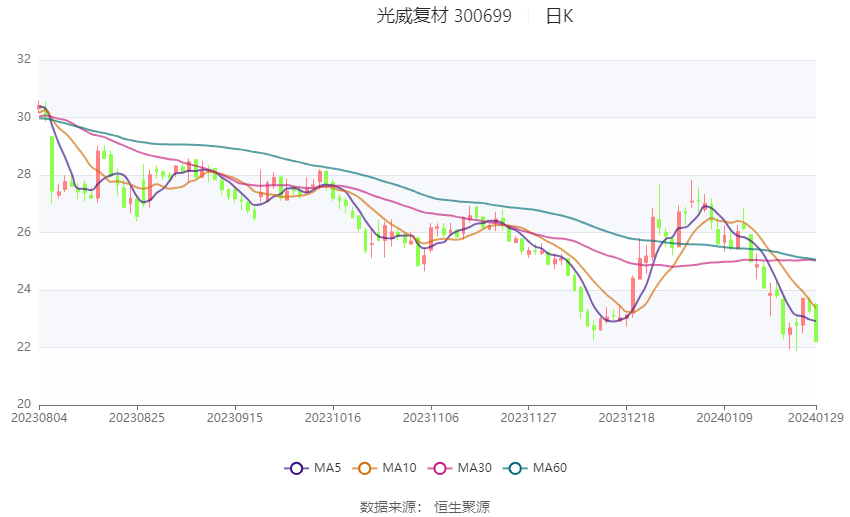Toggle the MA10 legend marker
This screenshot has width=850, height=517.
click(x=364, y=468)
